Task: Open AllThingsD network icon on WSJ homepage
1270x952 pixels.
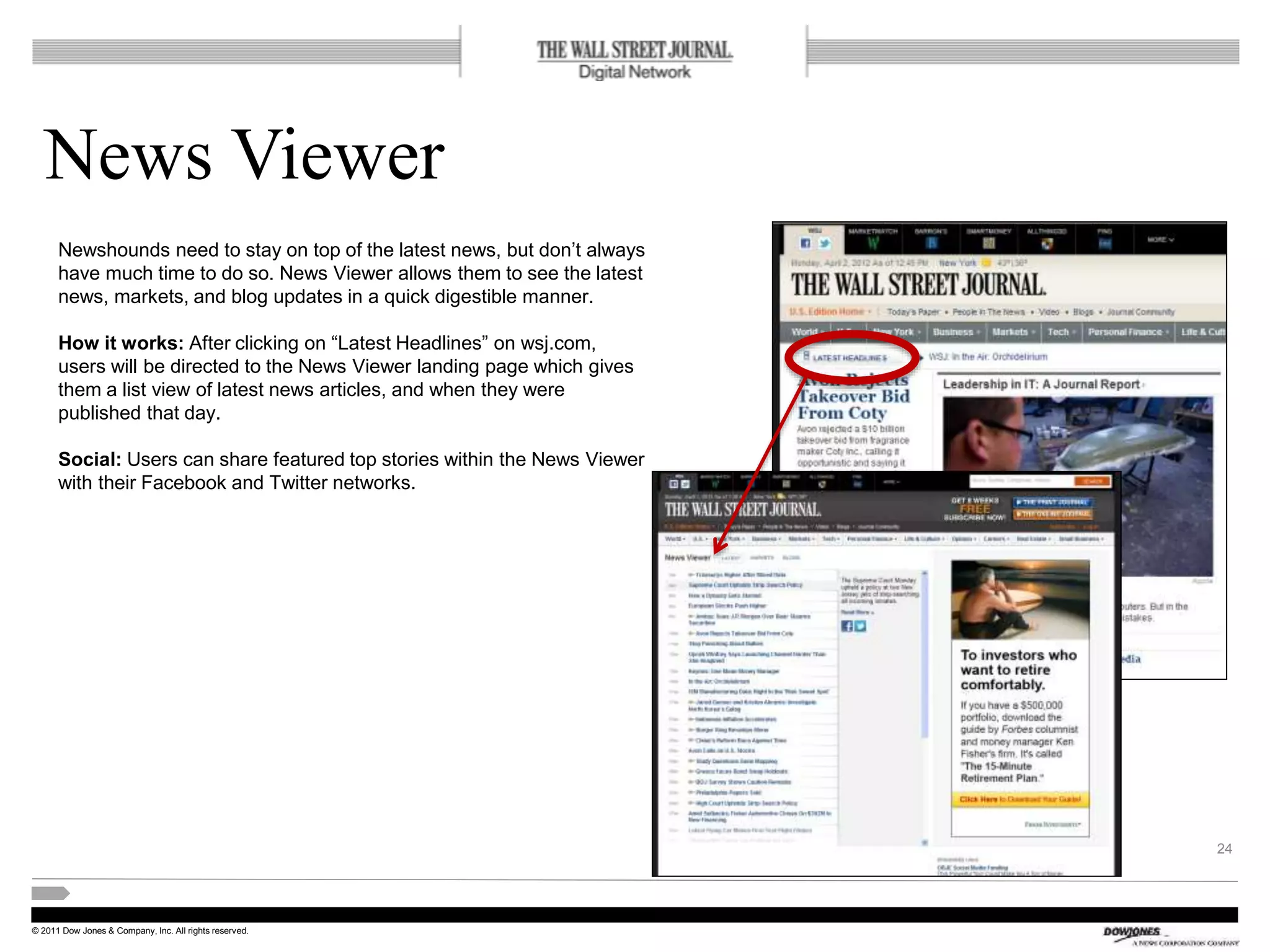Action: pos(1047,244)
